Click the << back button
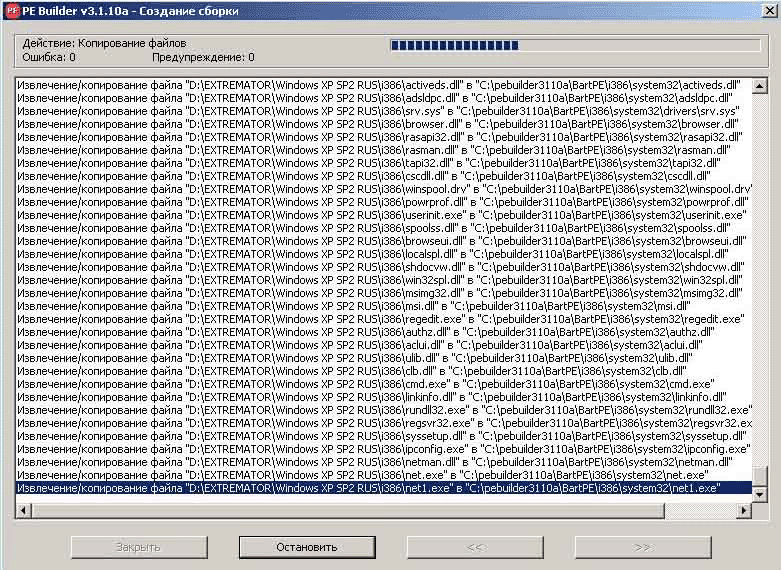Viewport: 781px width, 570px height. click(475, 547)
